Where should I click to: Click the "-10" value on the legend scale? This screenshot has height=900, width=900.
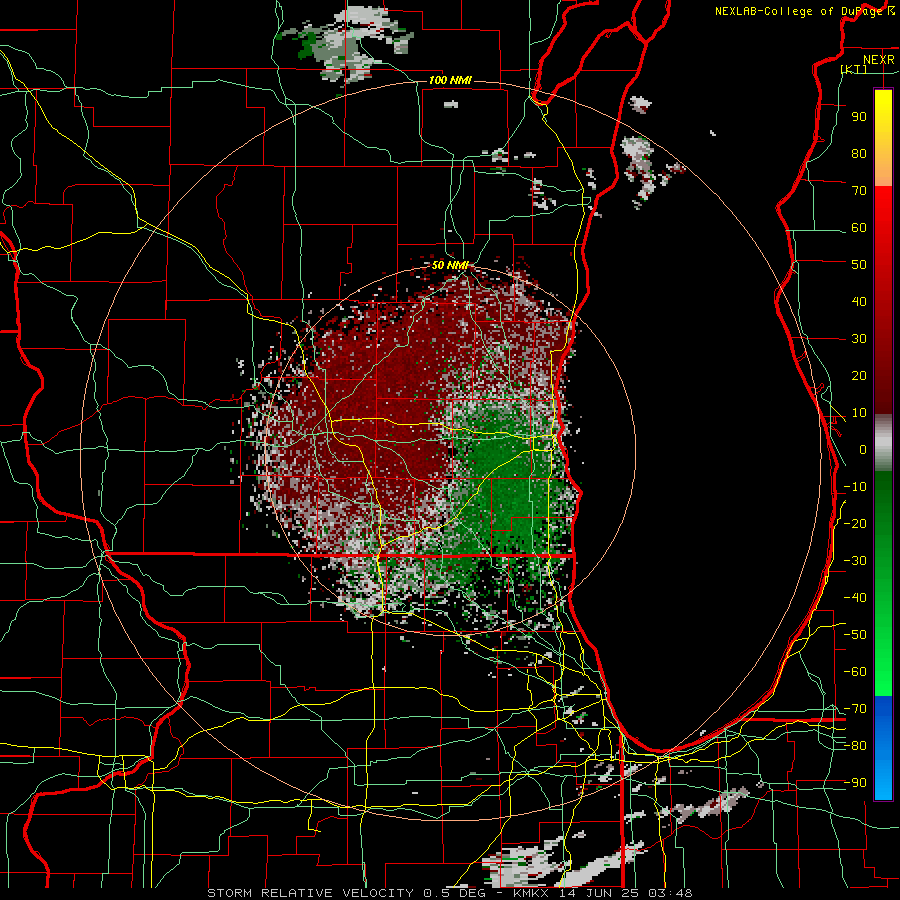pyautogui.click(x=855, y=487)
